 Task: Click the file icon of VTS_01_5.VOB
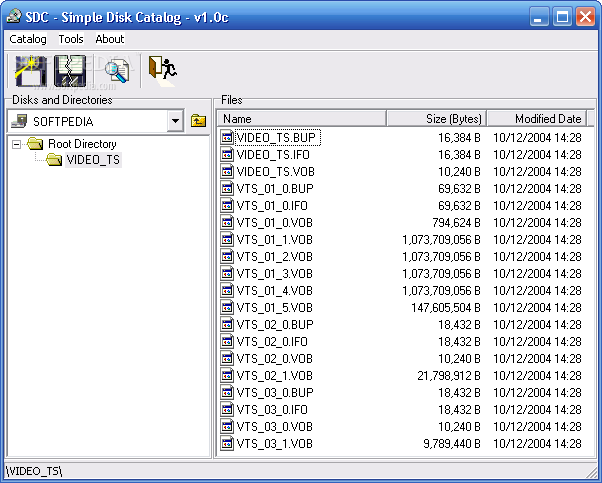point(227,308)
